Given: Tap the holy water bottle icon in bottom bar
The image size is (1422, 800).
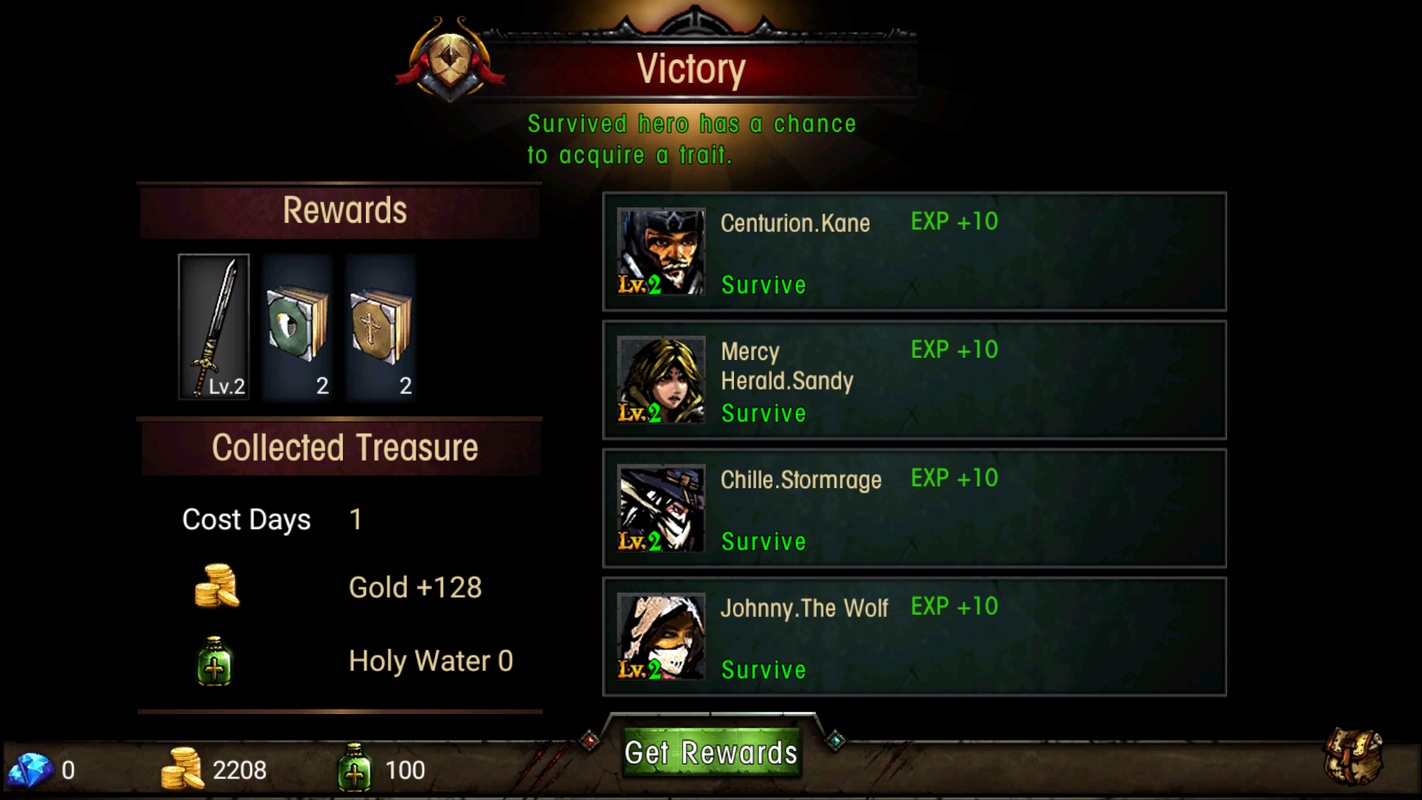Looking at the screenshot, I should pyautogui.click(x=354, y=769).
